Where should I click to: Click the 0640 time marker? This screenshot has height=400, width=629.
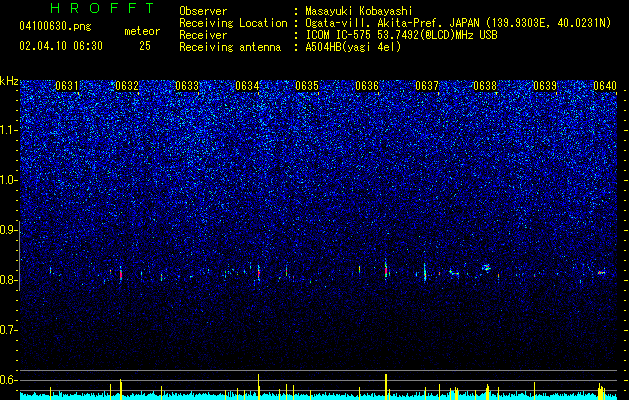coord(605,86)
